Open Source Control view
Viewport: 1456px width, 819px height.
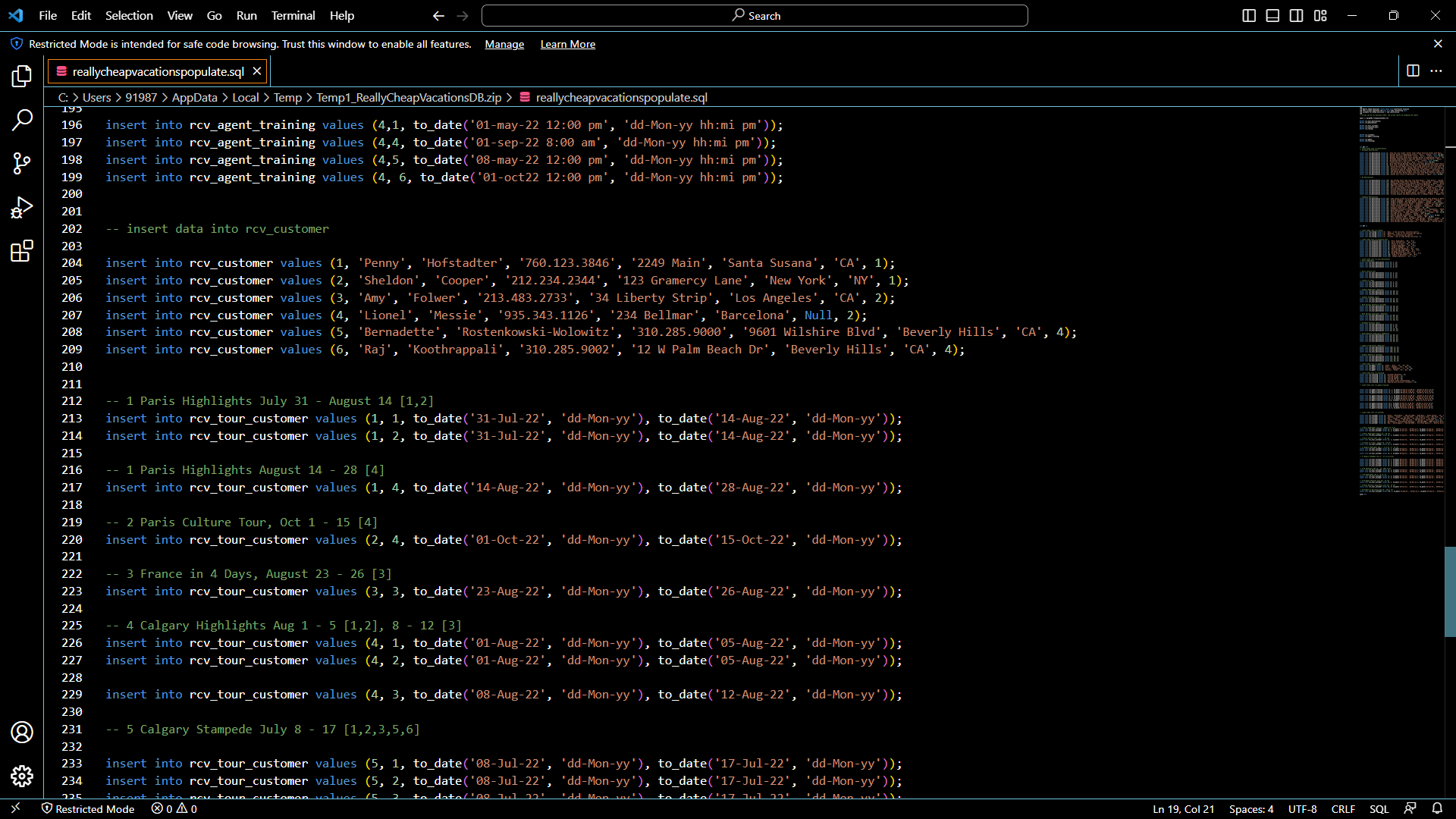click(22, 163)
